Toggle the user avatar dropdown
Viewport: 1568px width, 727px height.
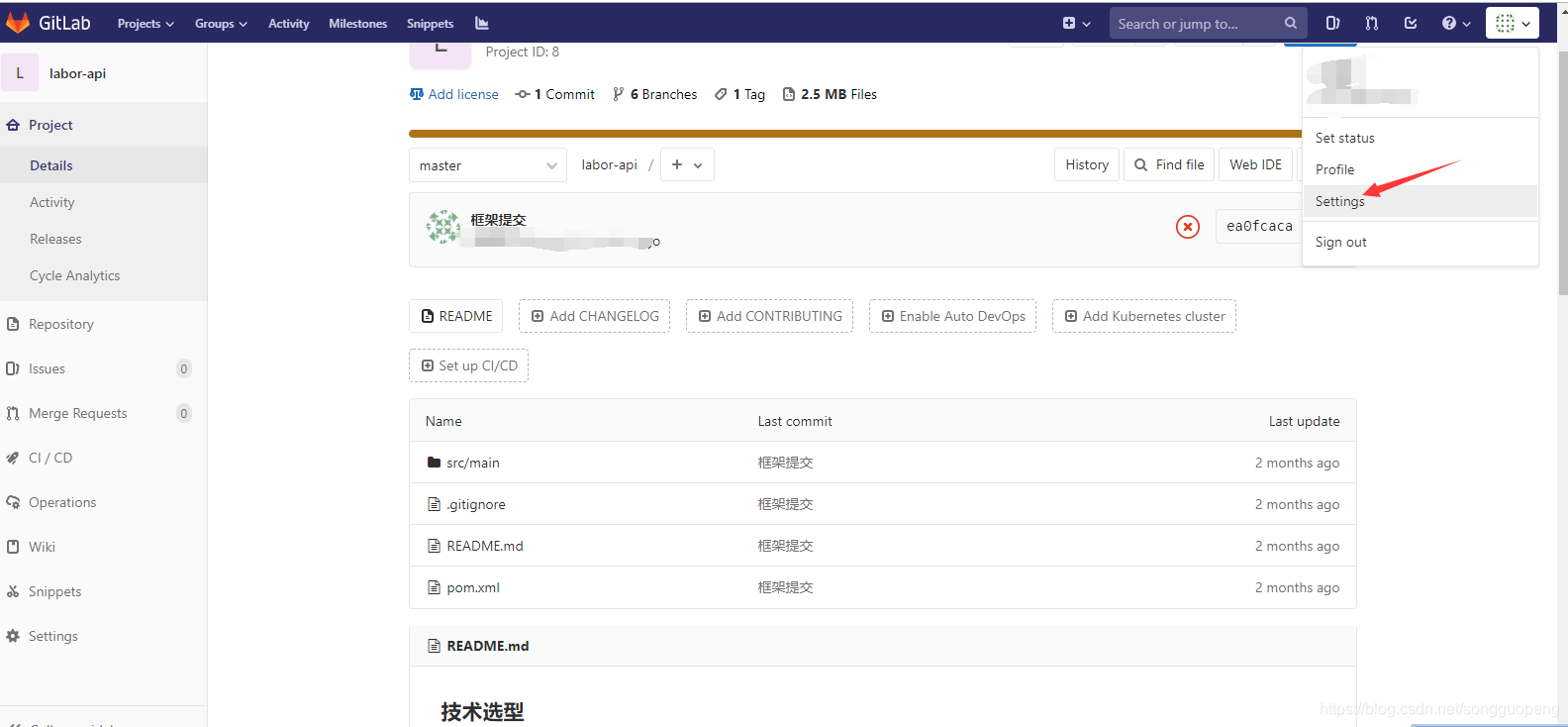(x=1512, y=23)
